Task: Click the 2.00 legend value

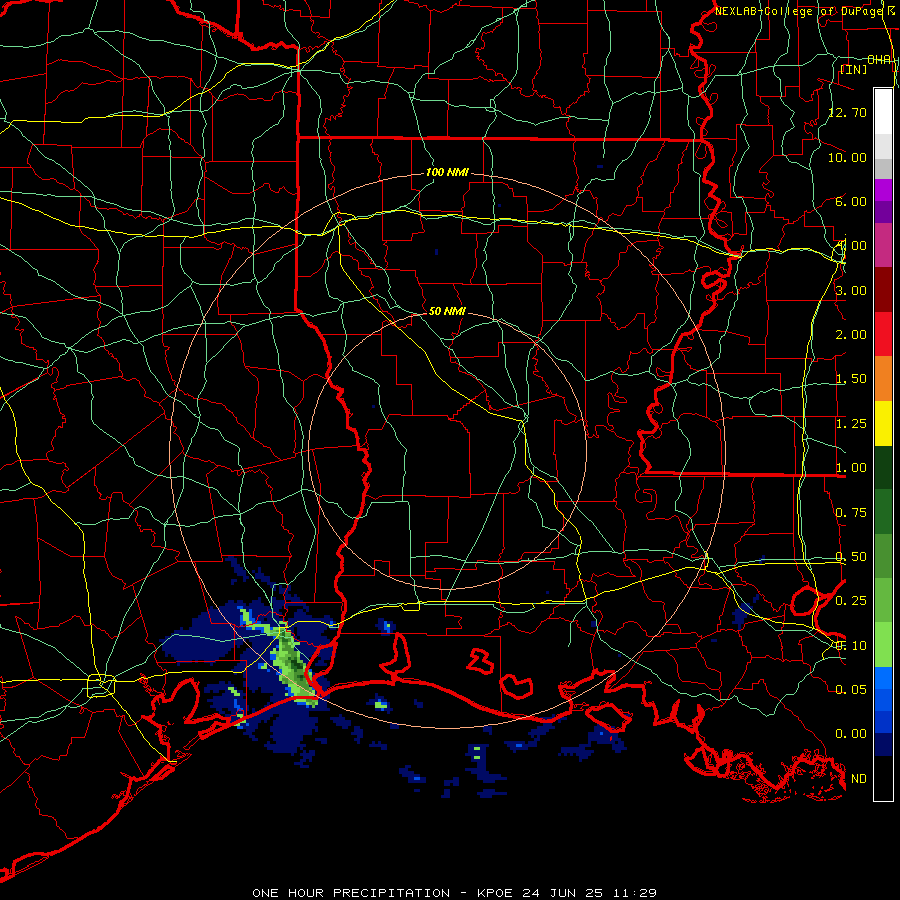Action: [851, 335]
